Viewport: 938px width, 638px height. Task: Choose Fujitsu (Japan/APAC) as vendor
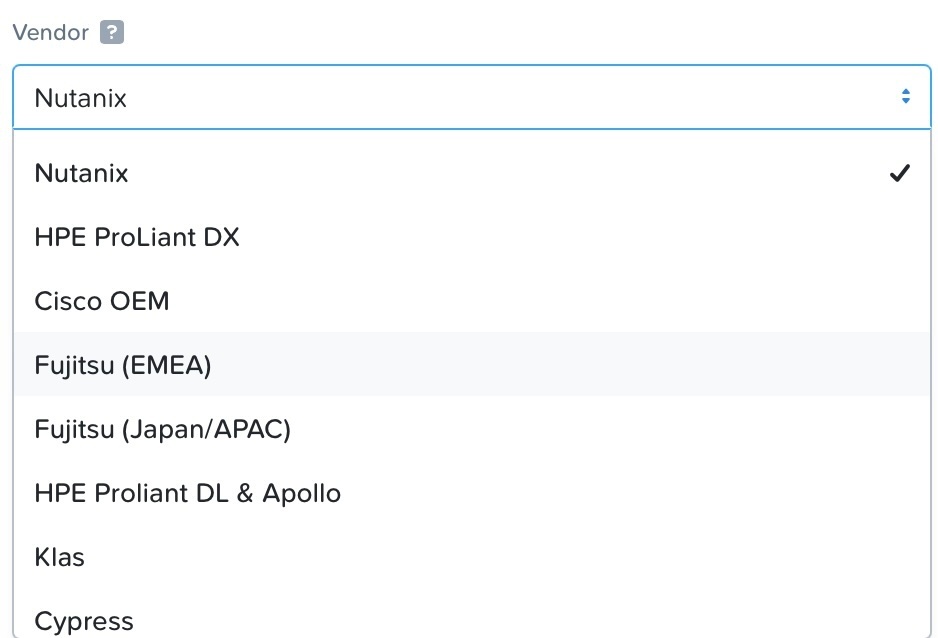click(472, 429)
